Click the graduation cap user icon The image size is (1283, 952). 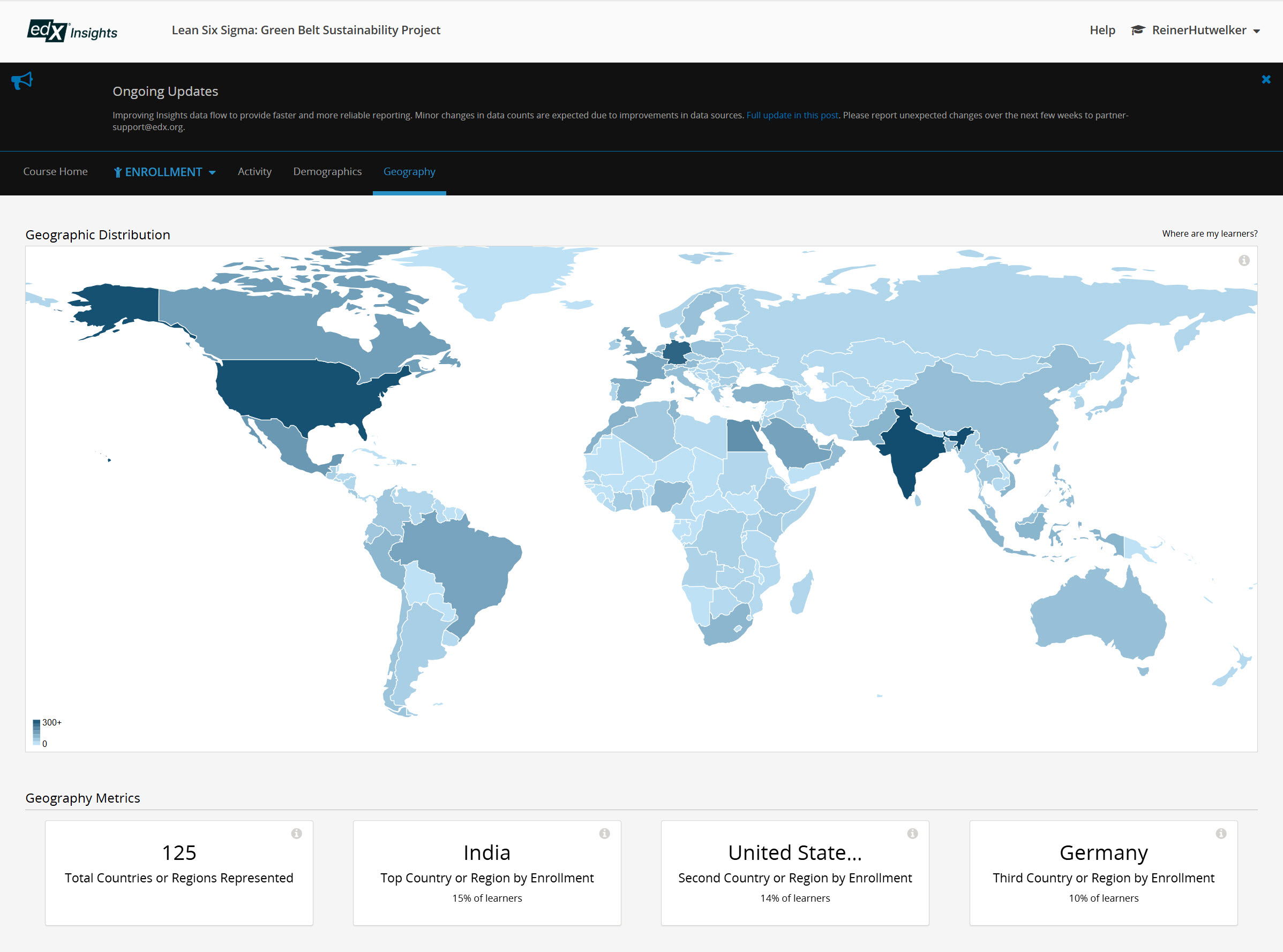click(1137, 30)
